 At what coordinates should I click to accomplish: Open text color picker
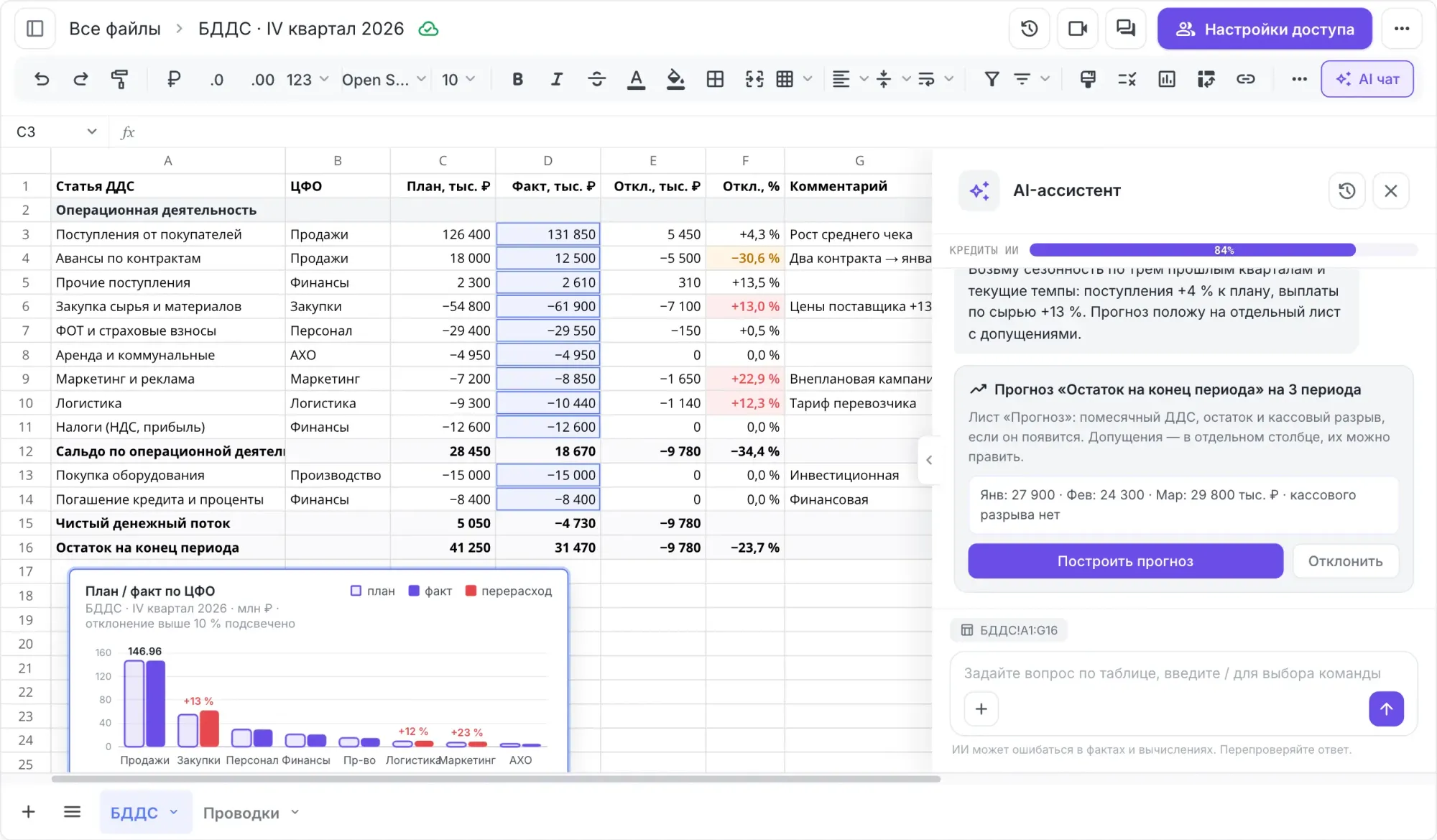[636, 79]
